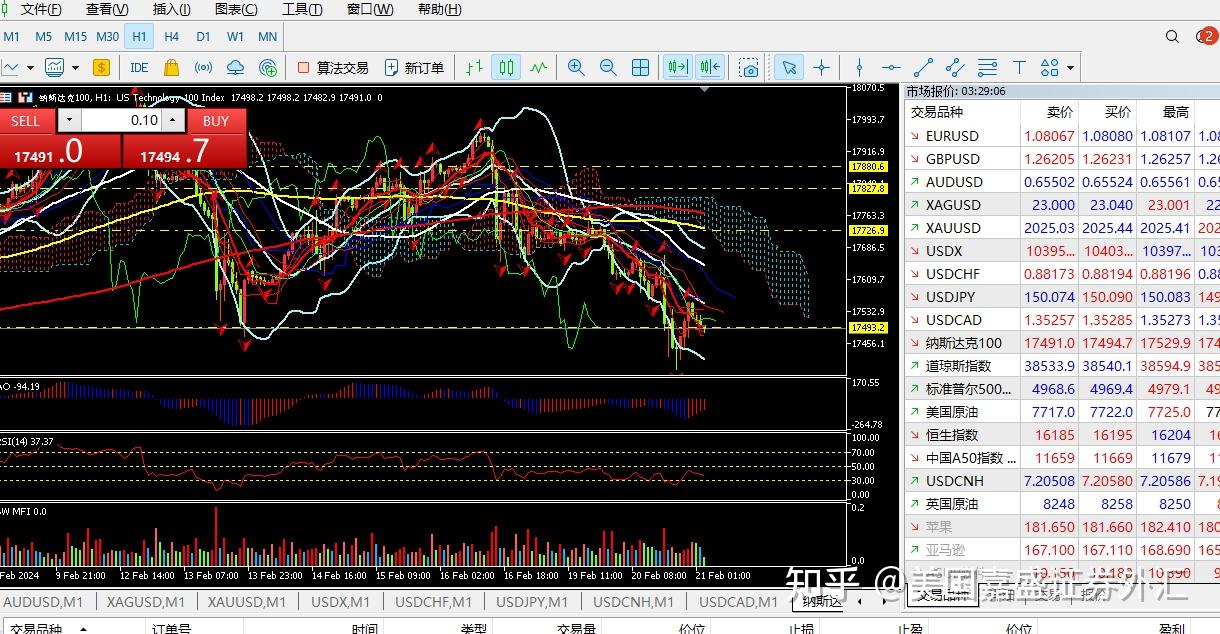
Task: Select the arrow cursor tool
Action: [789, 68]
